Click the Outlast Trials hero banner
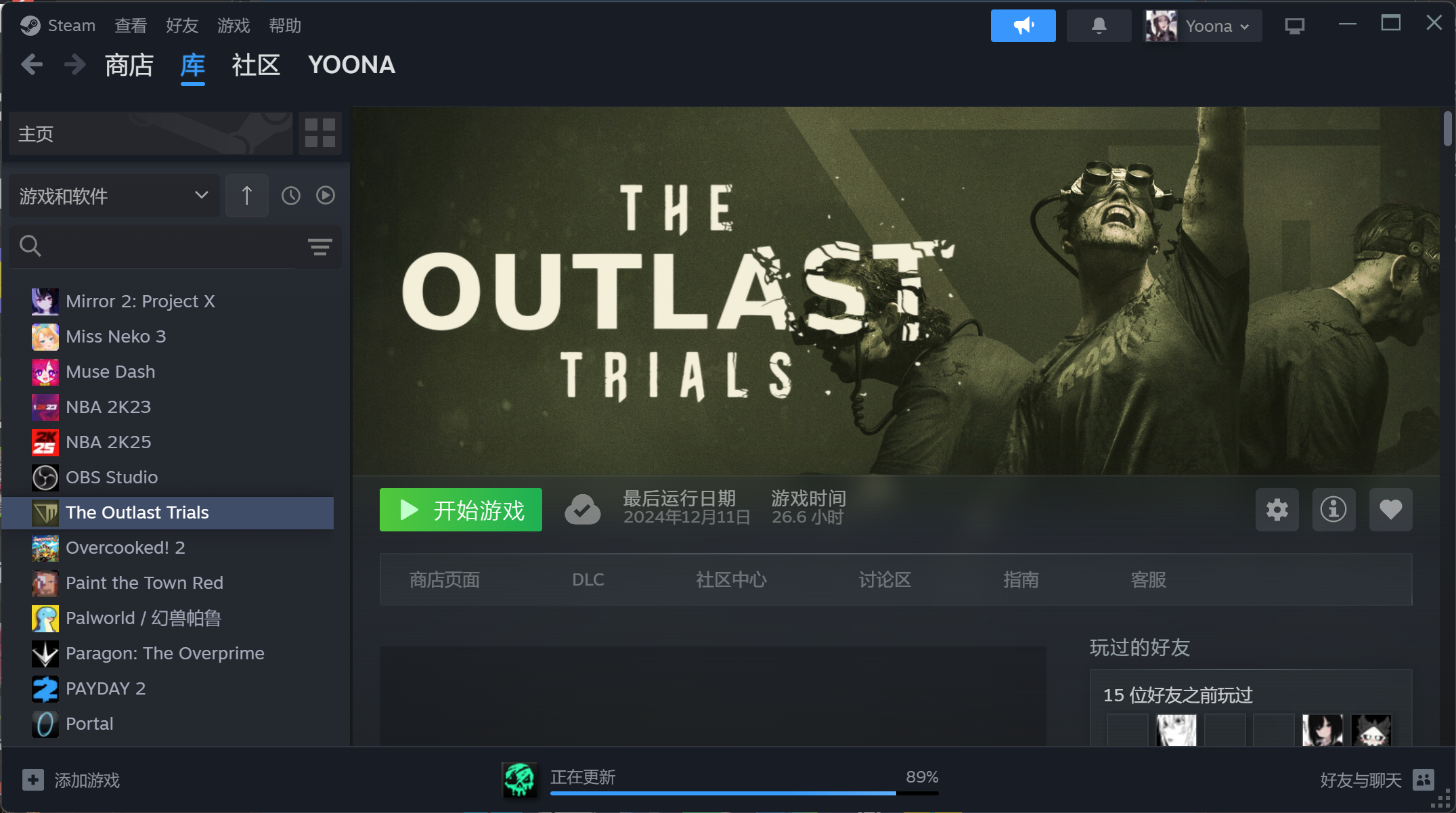Screen dimensions: 1456x813 [896, 290]
